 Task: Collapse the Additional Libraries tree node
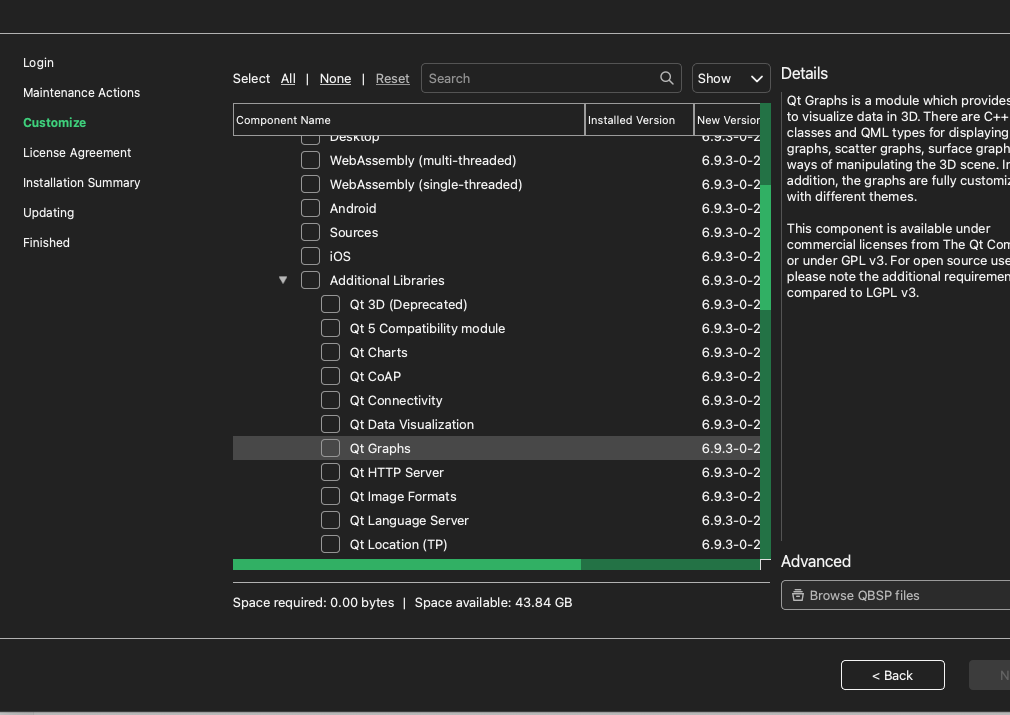click(x=283, y=280)
